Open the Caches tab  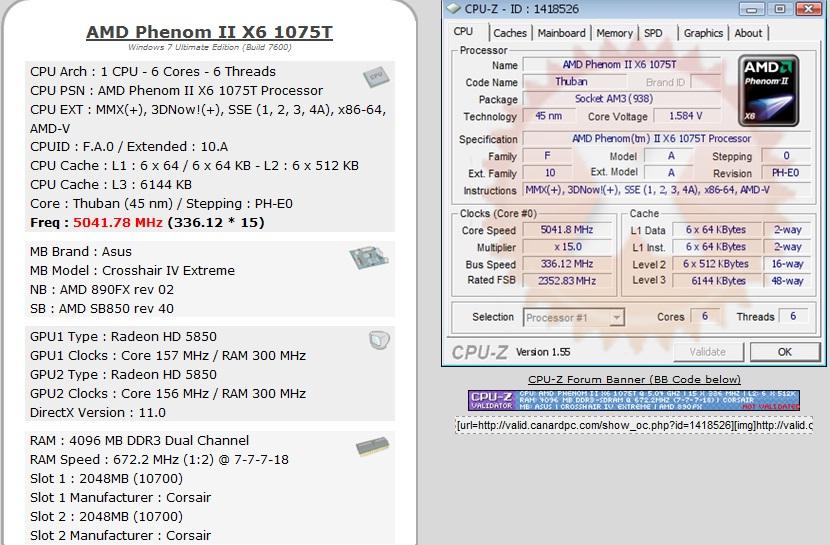[x=510, y=33]
